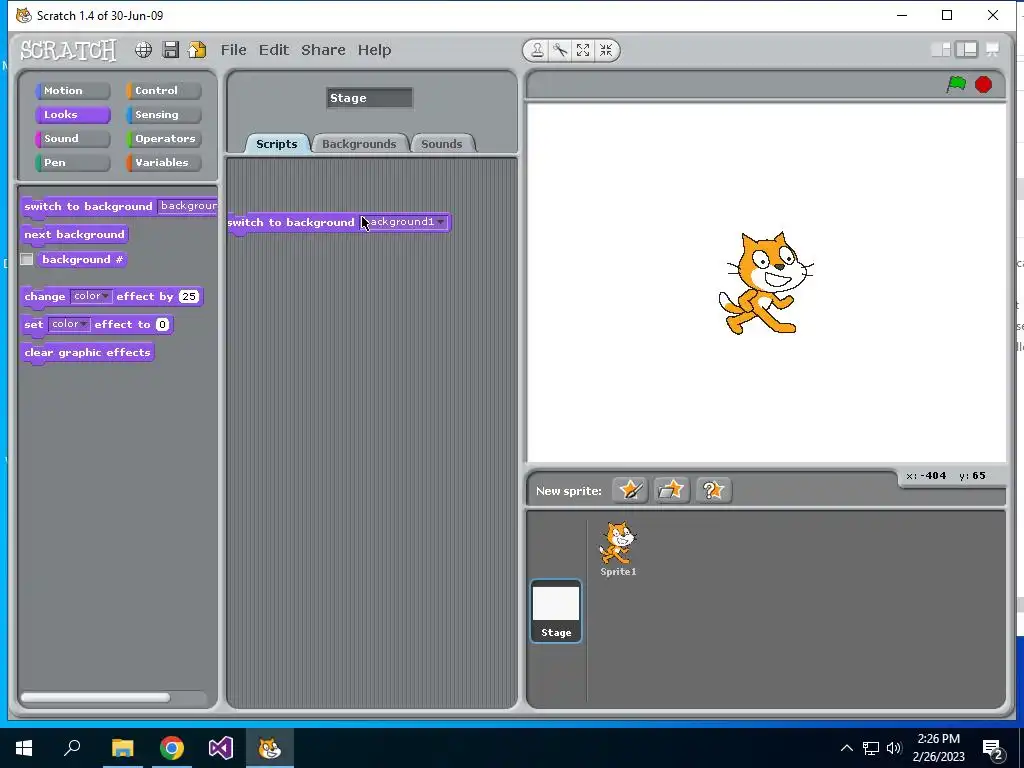Open palette switch to background dropdown

188,206
